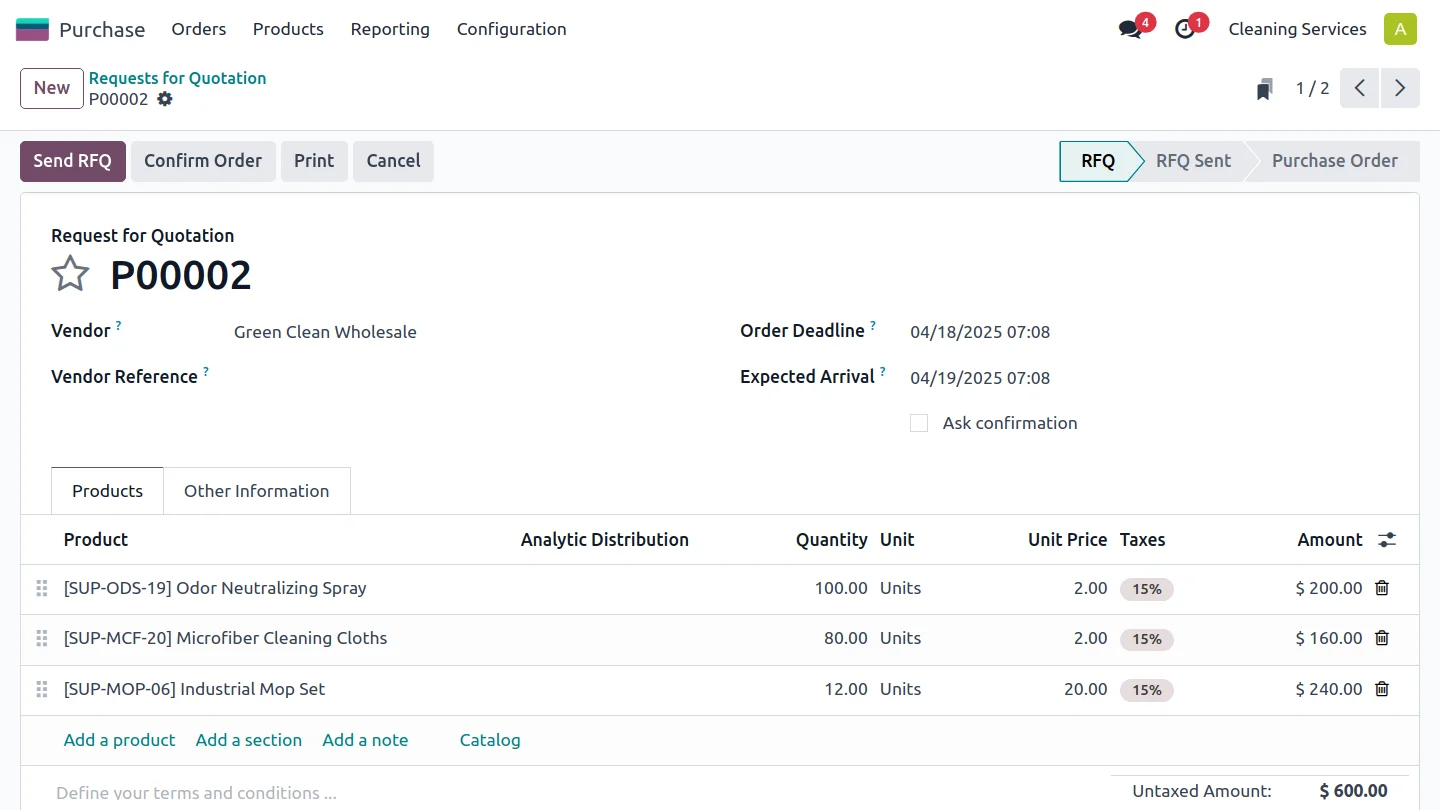Open the Reporting menu
The width and height of the screenshot is (1440, 810).
click(x=390, y=29)
